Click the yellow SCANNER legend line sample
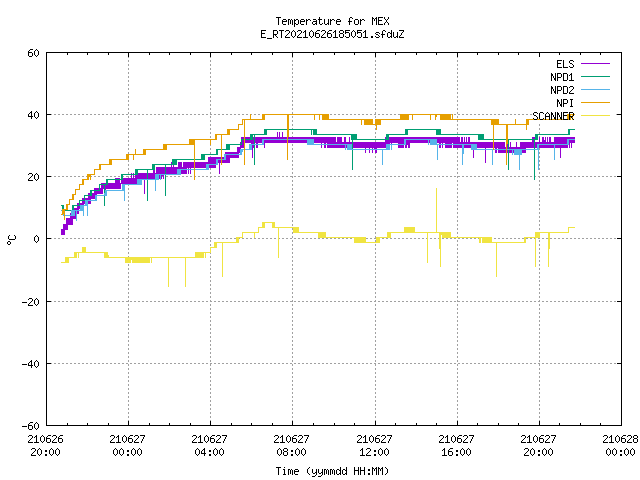640x480 pixels. click(595, 116)
